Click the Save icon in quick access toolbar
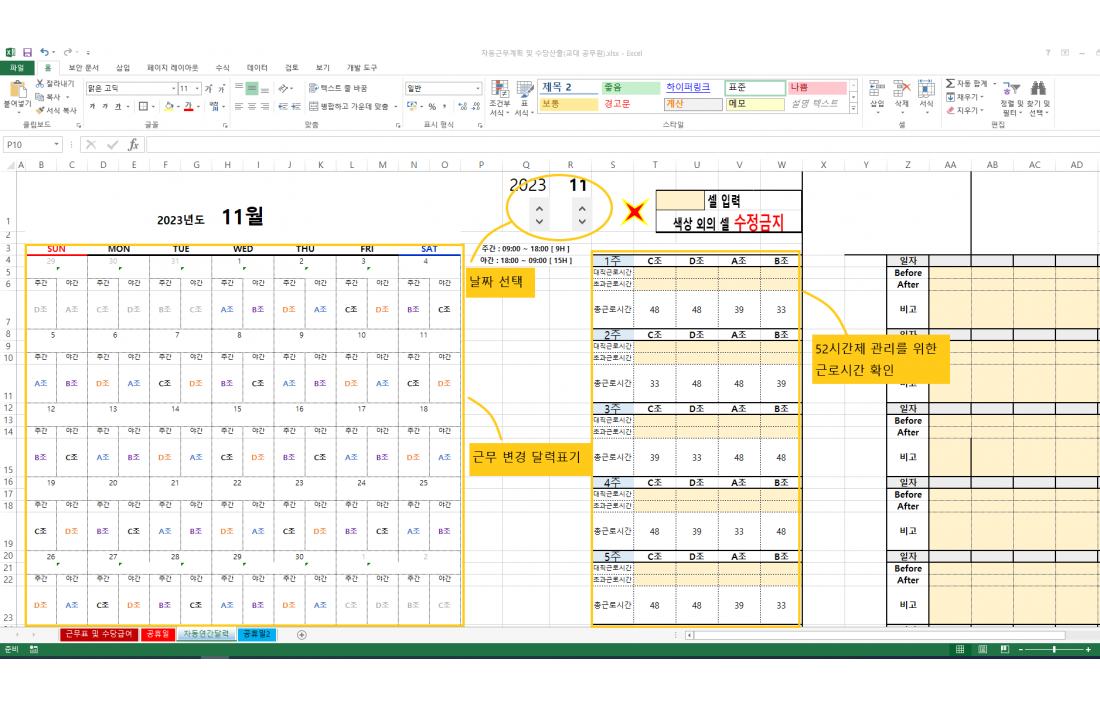The height and width of the screenshot is (705, 1100). [x=27, y=52]
